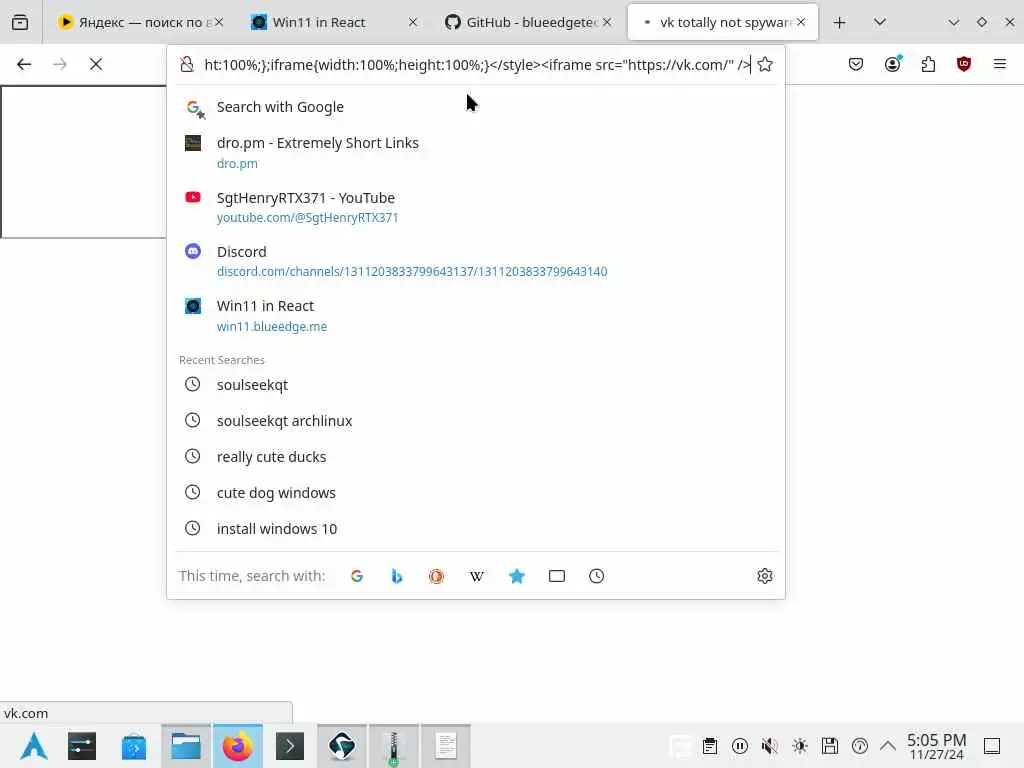Screen dimensions: 1024x768
Task: Stop loading the page
Action: pyautogui.click(x=96, y=64)
